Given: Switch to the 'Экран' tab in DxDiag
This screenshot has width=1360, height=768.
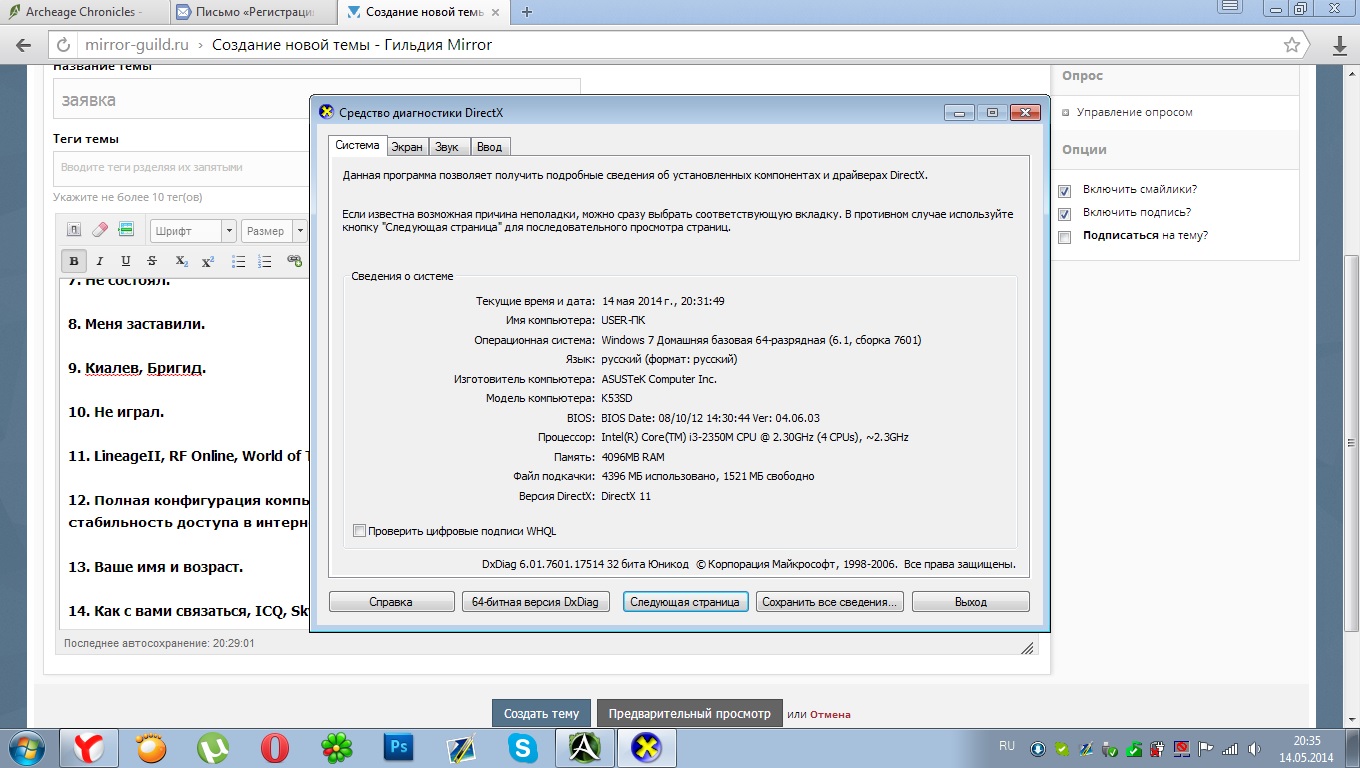Looking at the screenshot, I should tap(406, 147).
